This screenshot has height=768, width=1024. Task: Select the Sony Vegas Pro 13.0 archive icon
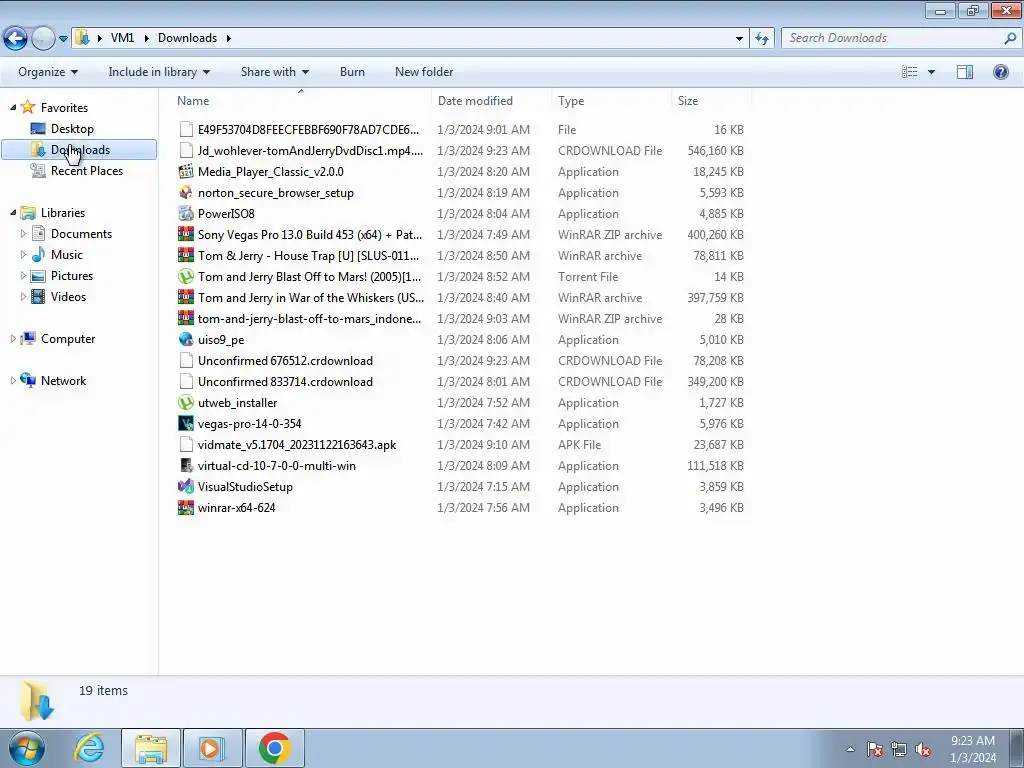tap(185, 234)
